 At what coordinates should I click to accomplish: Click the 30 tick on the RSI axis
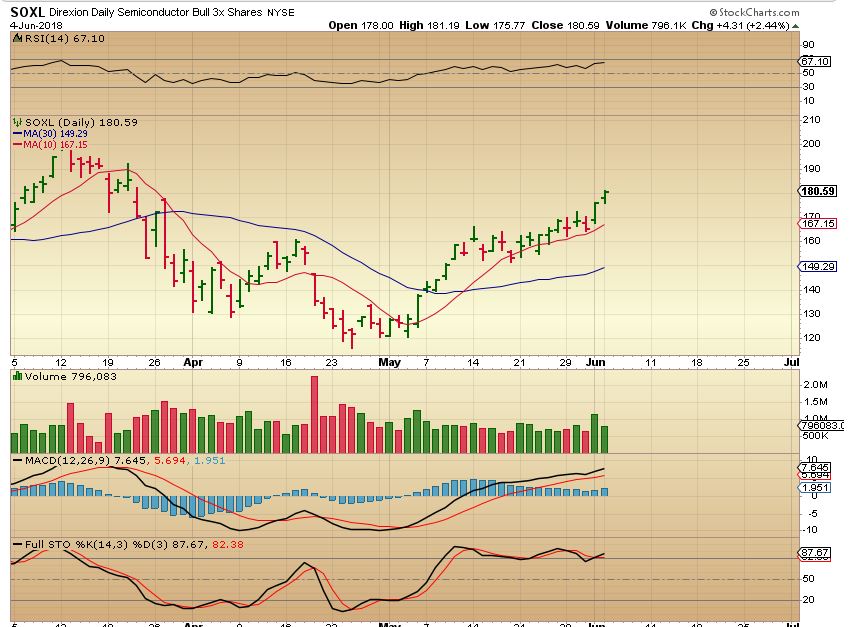(808, 87)
